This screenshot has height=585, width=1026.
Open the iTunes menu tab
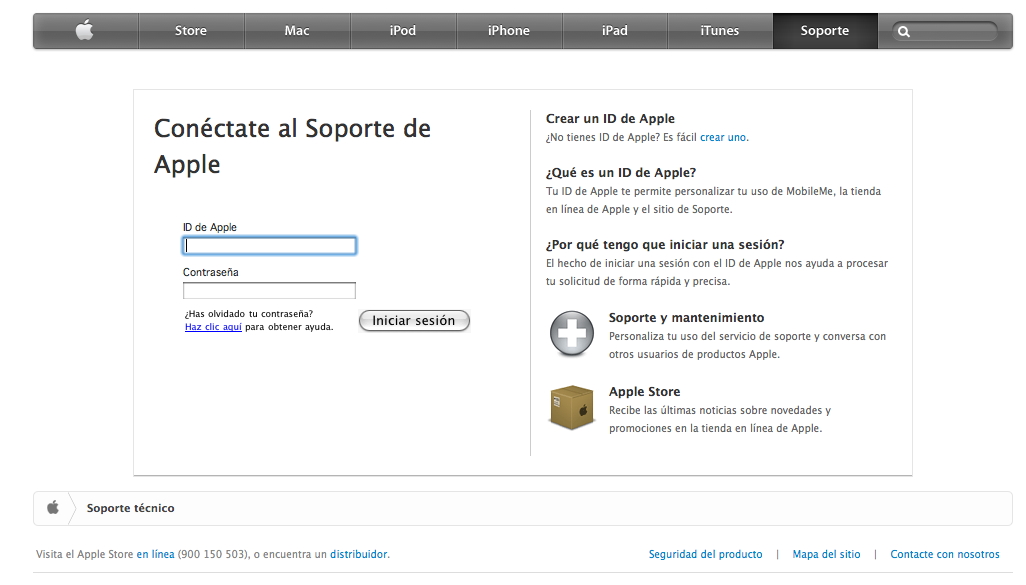click(x=720, y=31)
